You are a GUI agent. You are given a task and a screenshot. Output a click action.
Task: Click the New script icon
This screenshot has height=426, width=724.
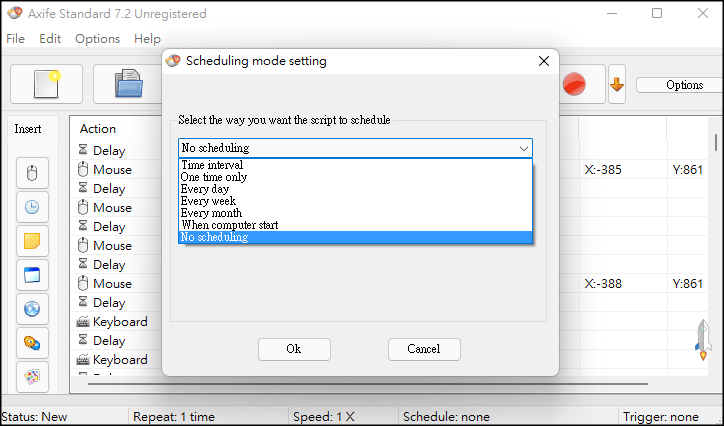[46, 84]
